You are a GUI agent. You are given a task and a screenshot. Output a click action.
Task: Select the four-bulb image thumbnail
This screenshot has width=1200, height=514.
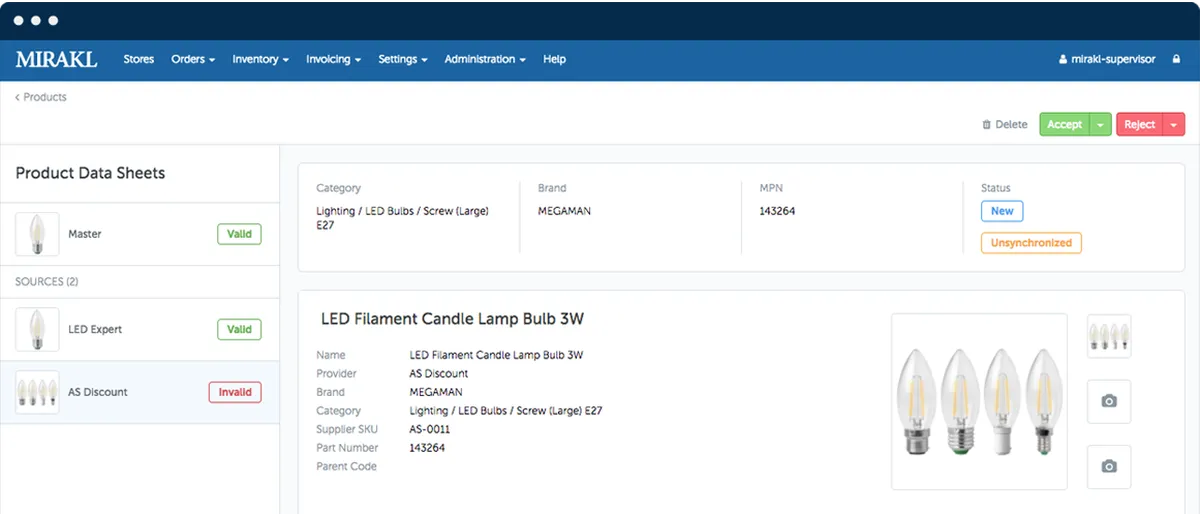point(1109,336)
